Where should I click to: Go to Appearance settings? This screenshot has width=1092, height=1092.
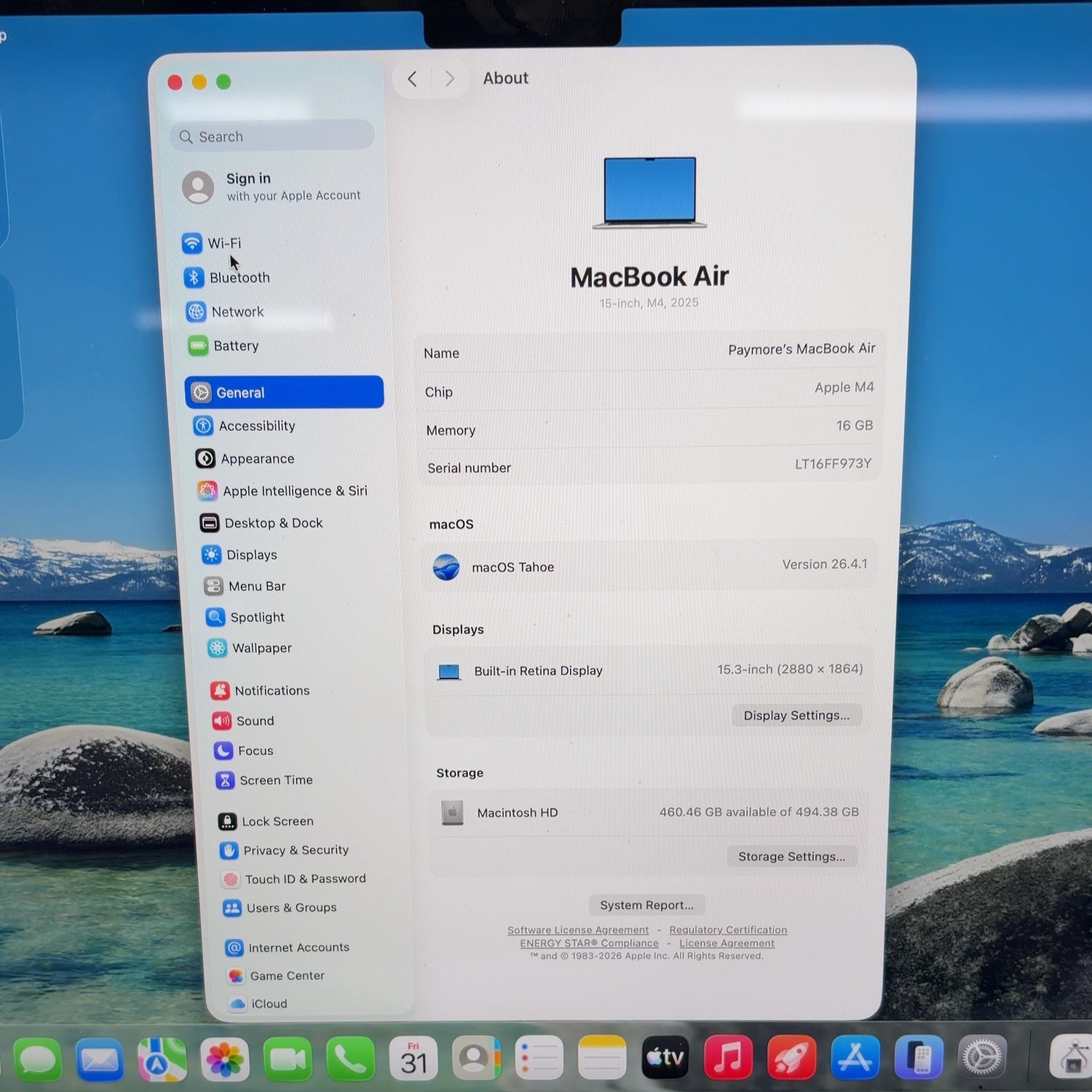click(x=245, y=459)
